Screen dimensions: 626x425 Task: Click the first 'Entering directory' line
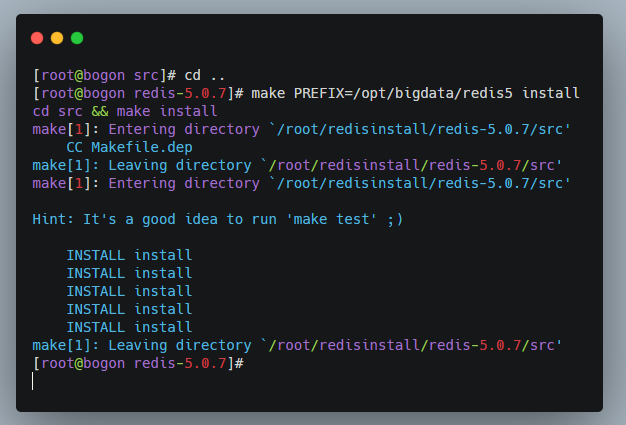301,129
